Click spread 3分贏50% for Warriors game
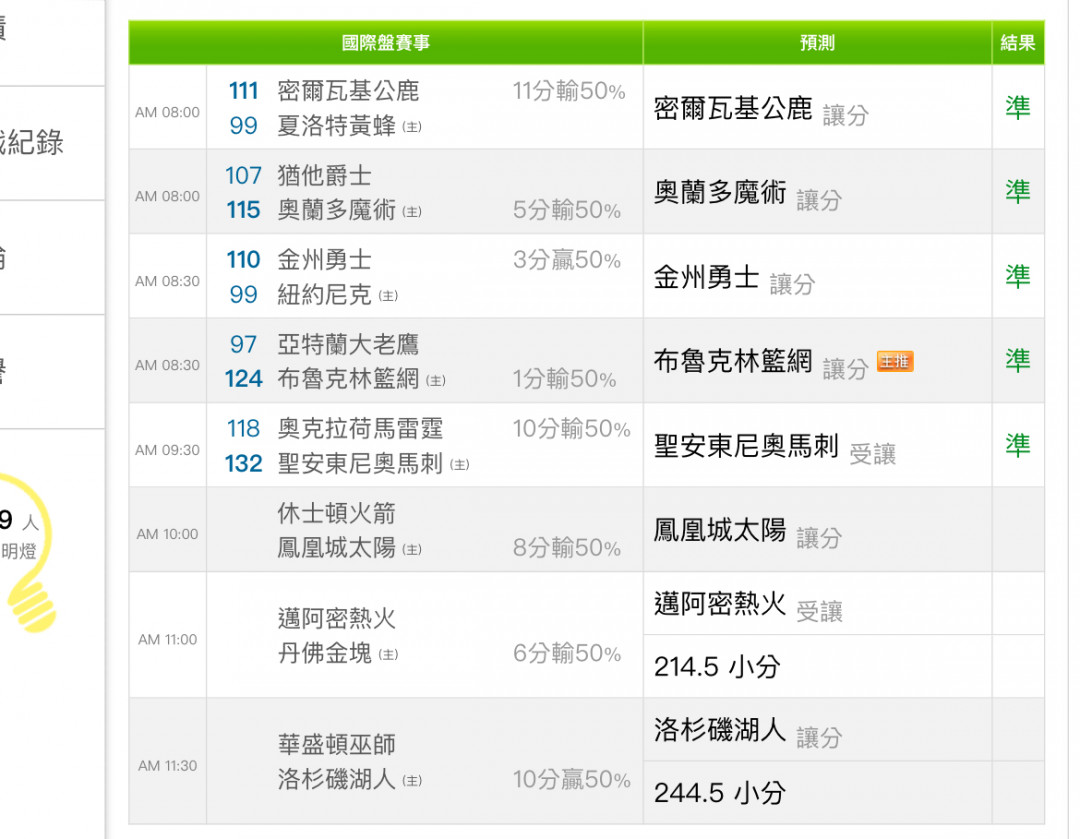 567,260
